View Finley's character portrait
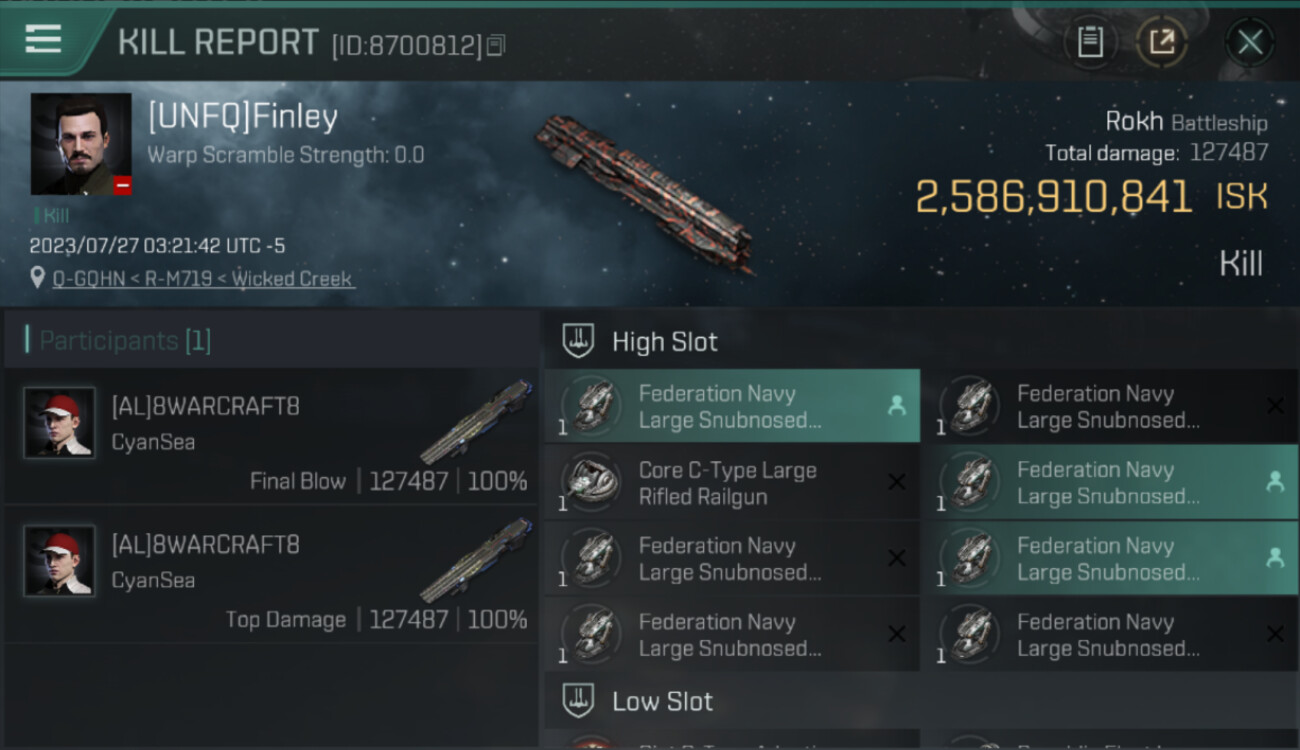The width and height of the screenshot is (1300, 750). coord(81,144)
